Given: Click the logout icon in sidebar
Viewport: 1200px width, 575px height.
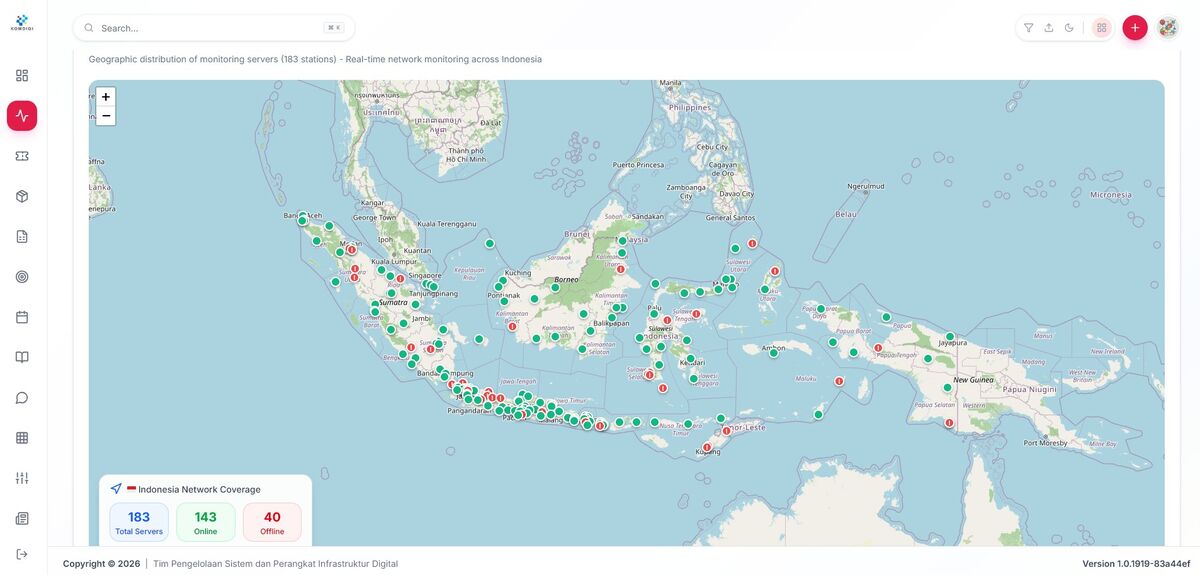Looking at the screenshot, I should 22,554.
